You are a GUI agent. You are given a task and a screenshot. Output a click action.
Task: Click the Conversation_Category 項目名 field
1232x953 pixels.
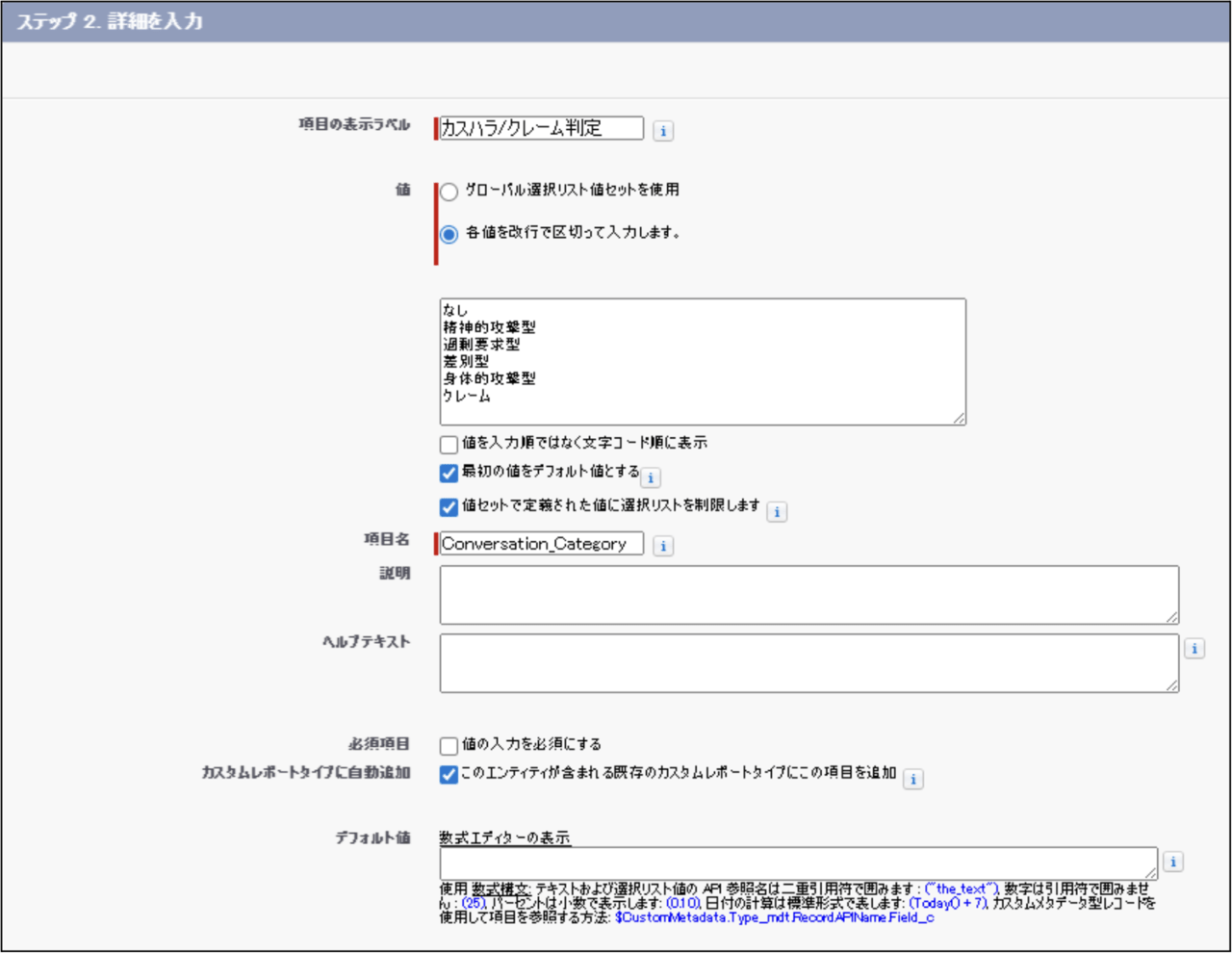[x=541, y=544]
